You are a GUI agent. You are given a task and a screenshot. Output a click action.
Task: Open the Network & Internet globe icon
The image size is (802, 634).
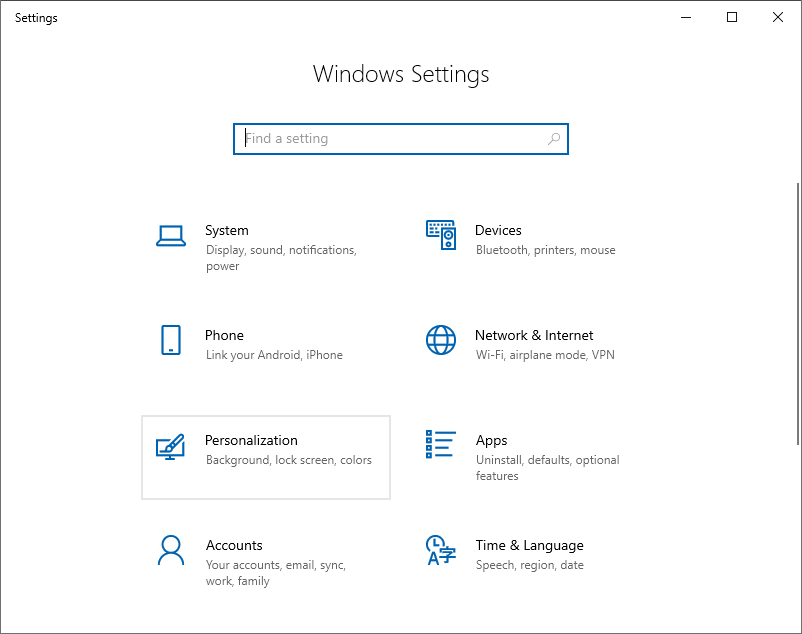click(441, 340)
